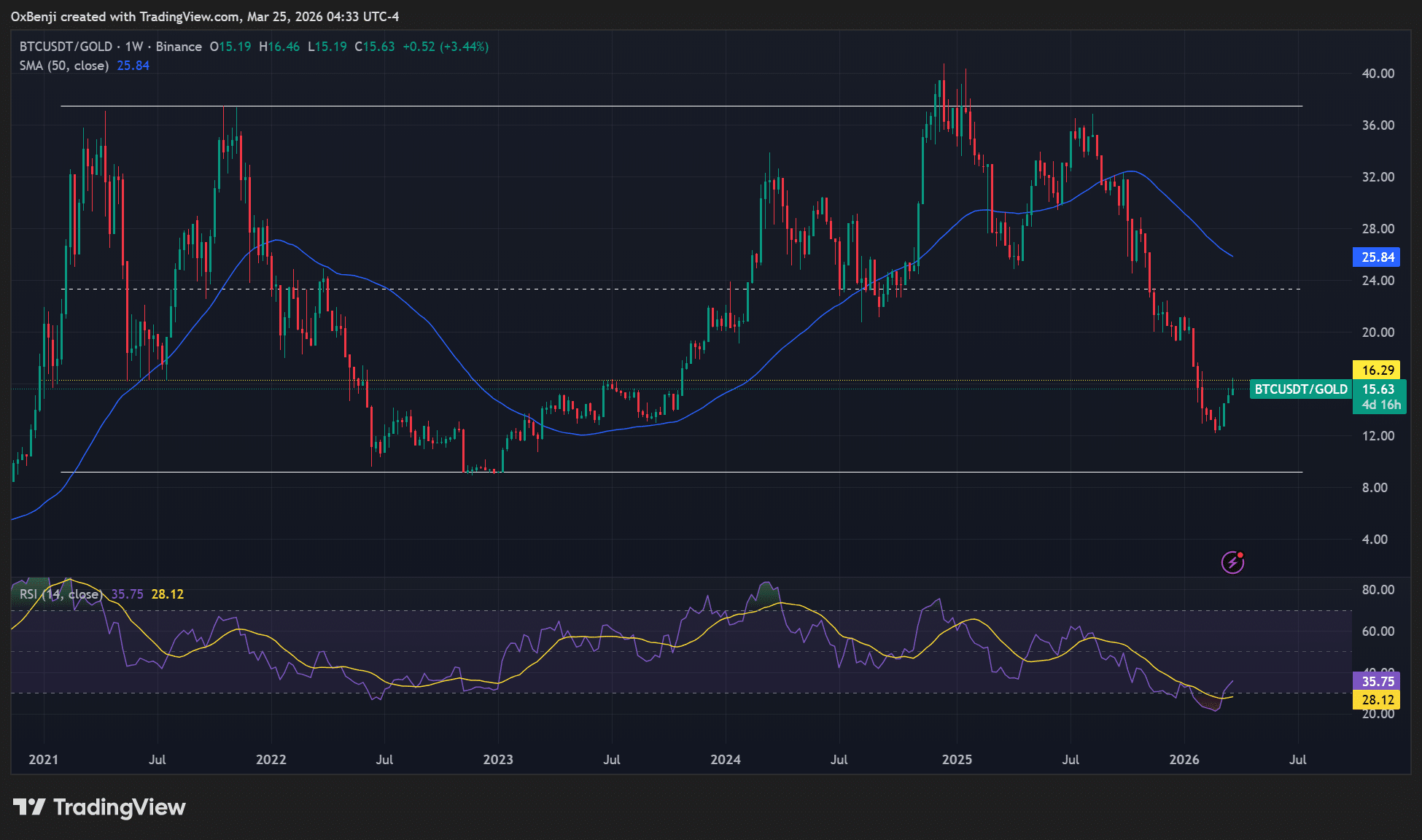The image size is (1422, 840).
Task: Click the green BTCUSDT/GOLD price line label
Action: pyautogui.click(x=1300, y=389)
